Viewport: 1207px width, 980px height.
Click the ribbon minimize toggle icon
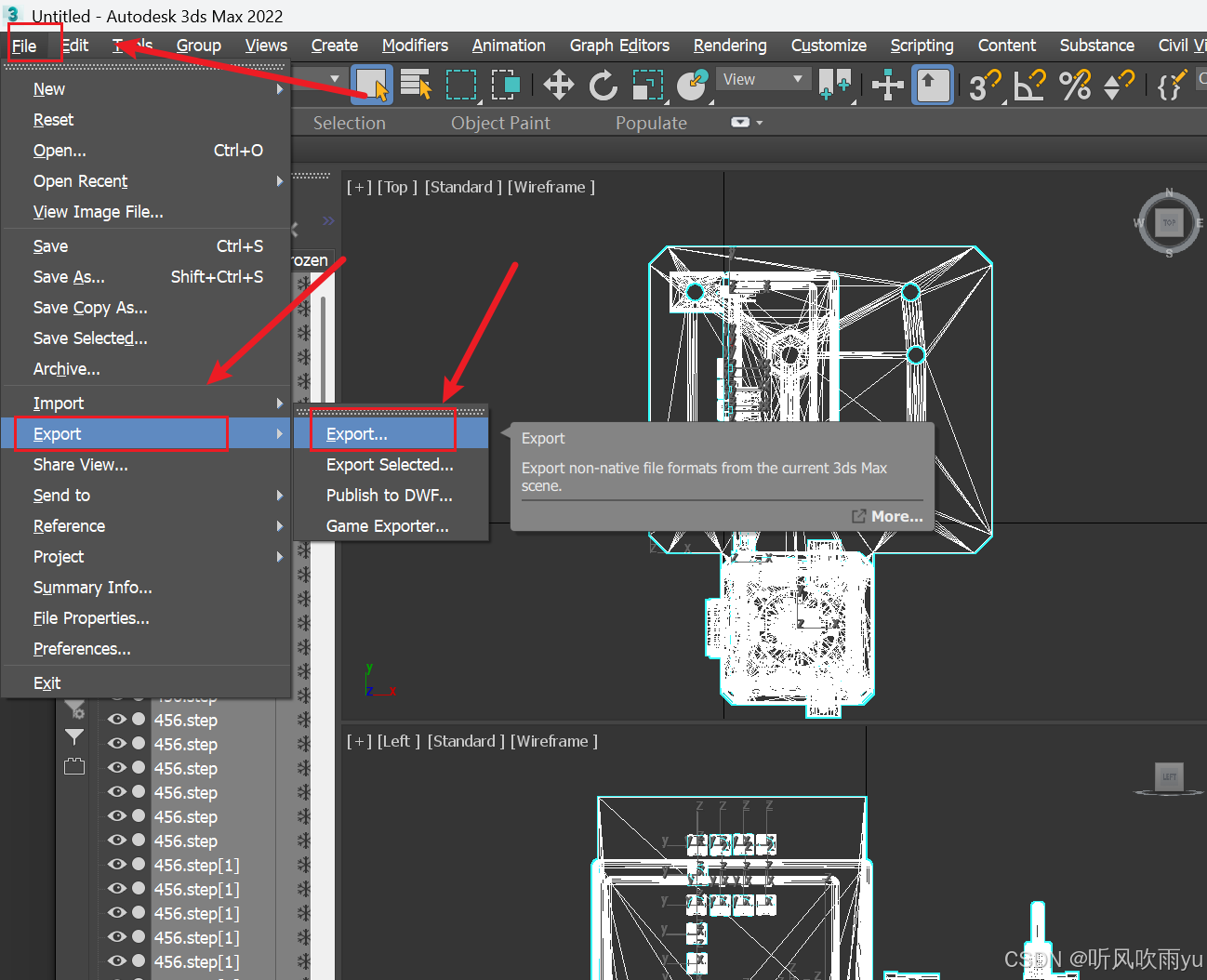point(740,122)
